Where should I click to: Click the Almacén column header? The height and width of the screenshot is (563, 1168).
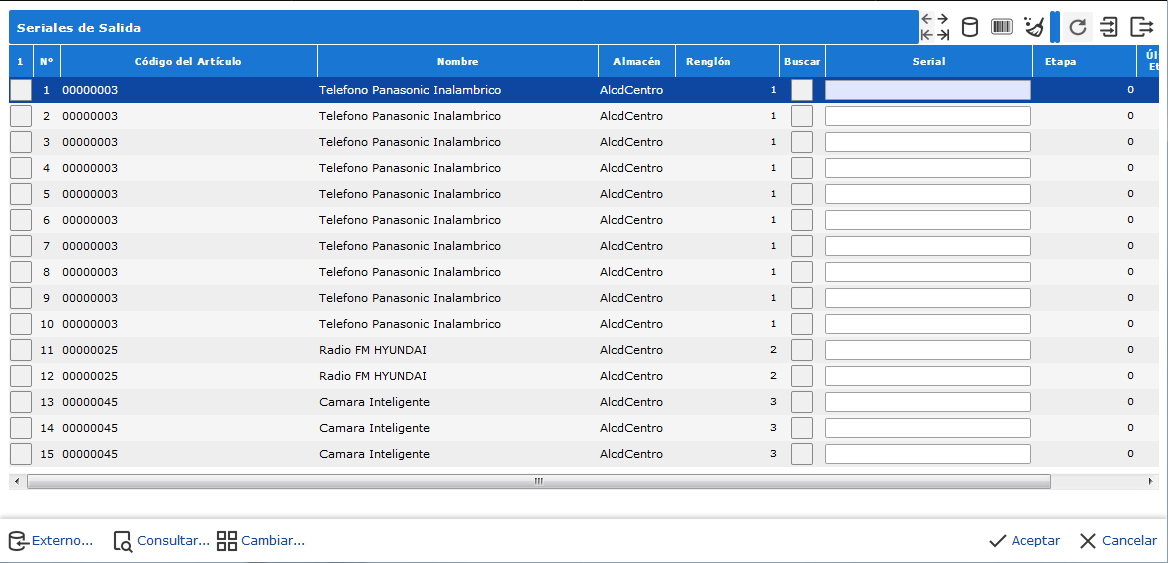click(636, 61)
